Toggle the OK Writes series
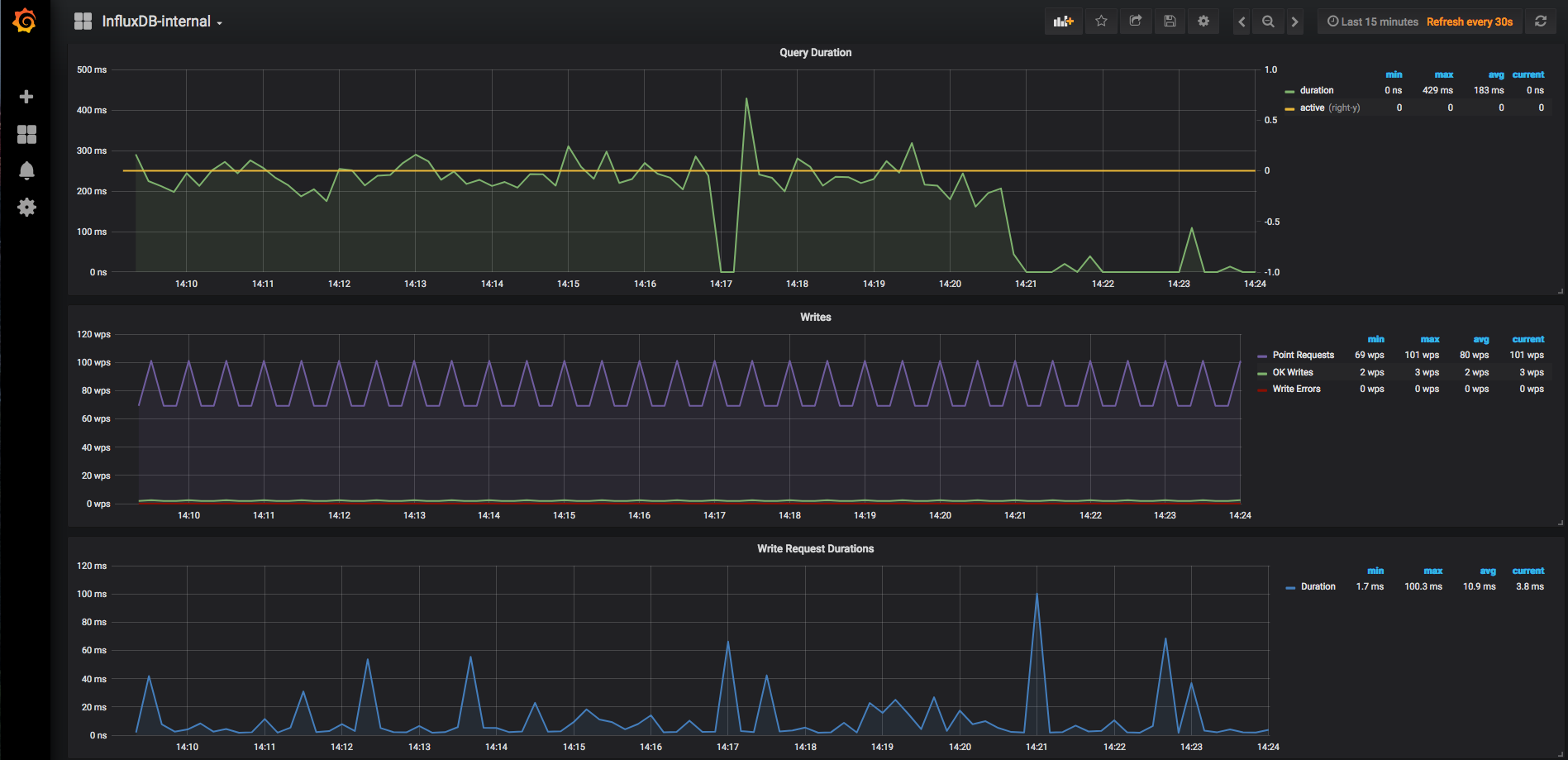This screenshot has height=760, width=1568. coord(1293,372)
